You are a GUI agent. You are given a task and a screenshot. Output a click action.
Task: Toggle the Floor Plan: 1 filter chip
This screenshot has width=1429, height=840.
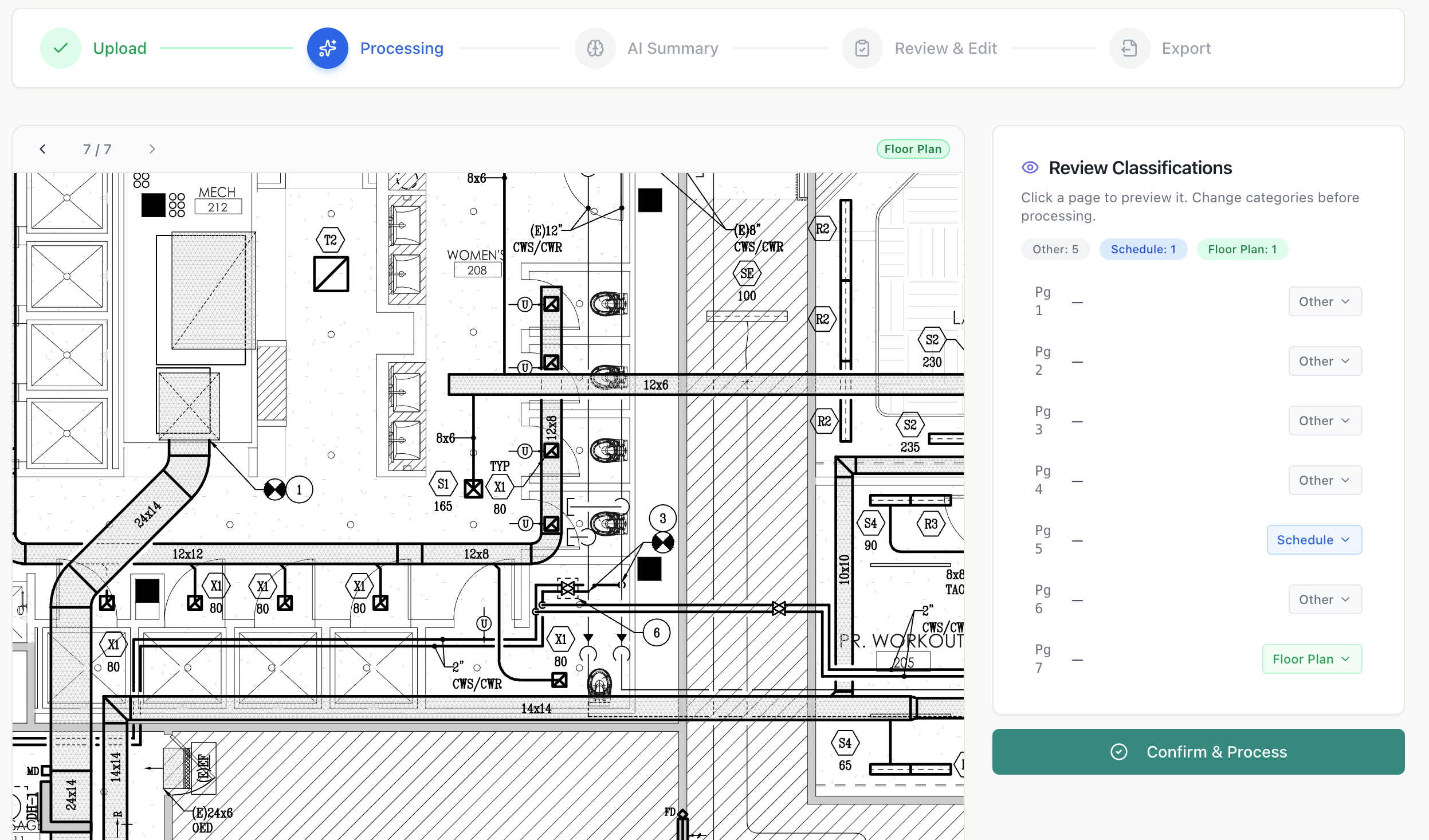(1241, 249)
